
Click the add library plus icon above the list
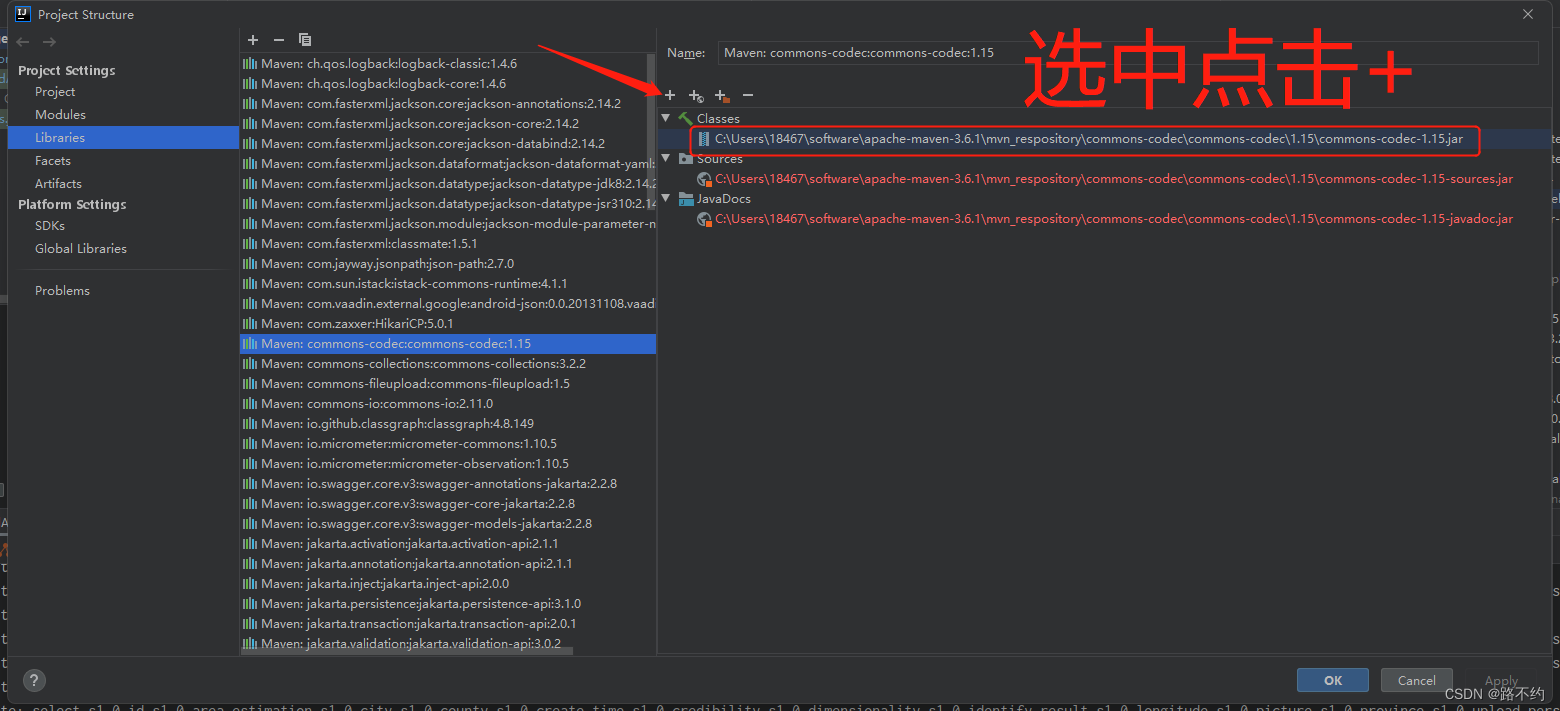[252, 39]
